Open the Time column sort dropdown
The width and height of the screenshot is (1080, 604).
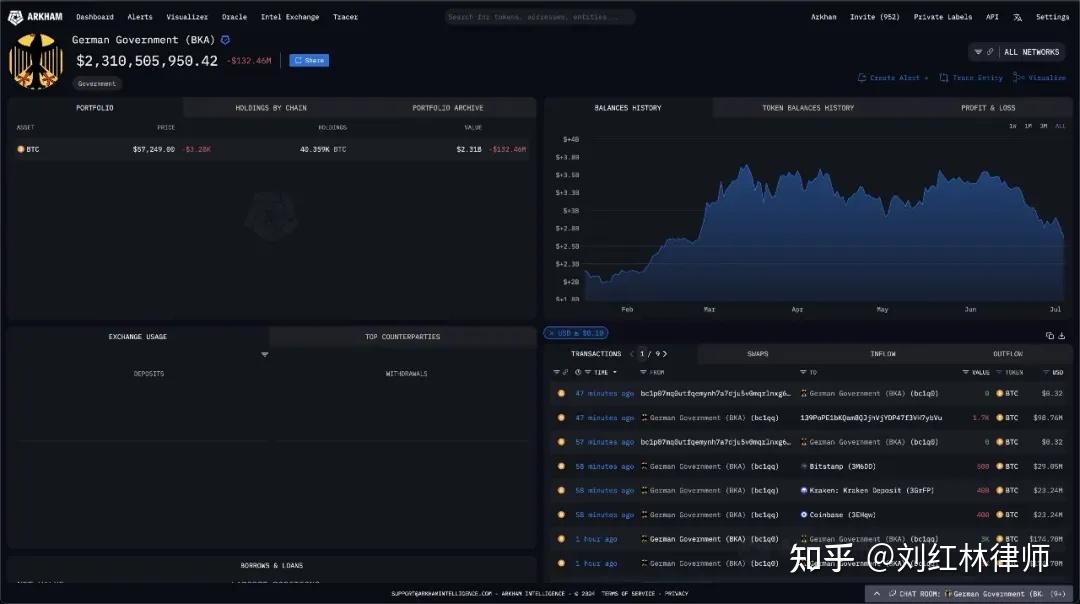coord(614,373)
